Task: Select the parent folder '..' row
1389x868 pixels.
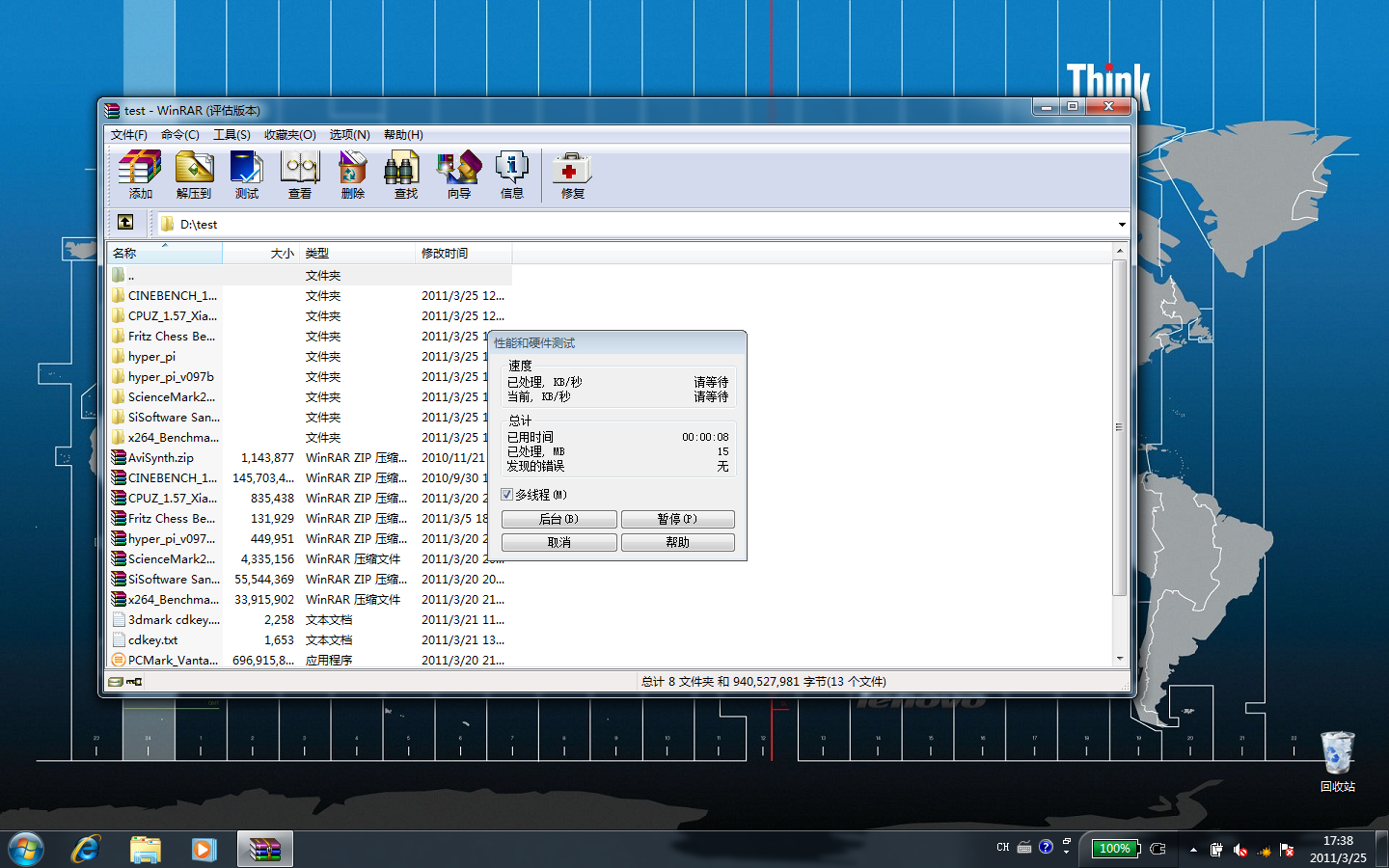Action: tap(310, 276)
